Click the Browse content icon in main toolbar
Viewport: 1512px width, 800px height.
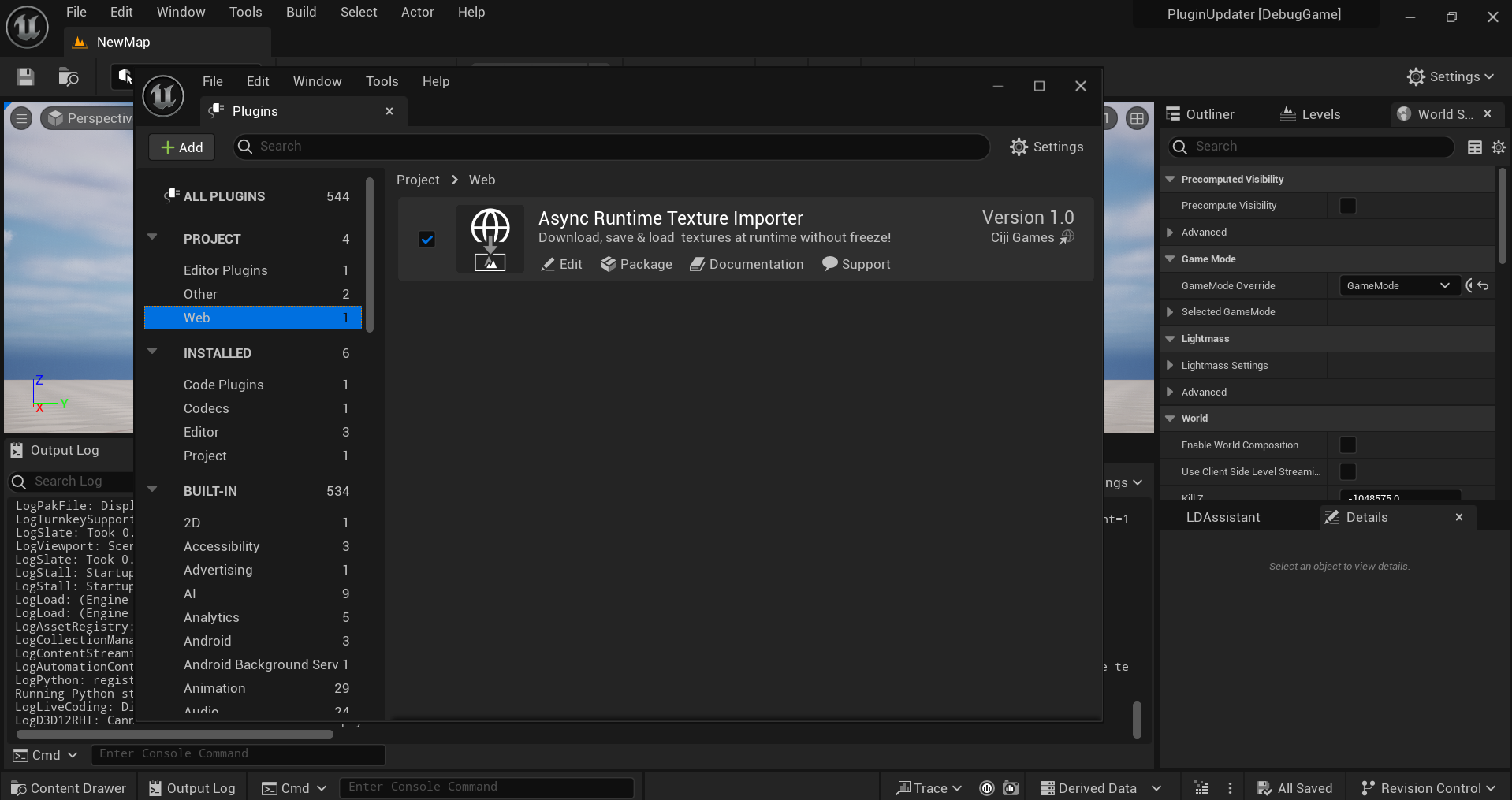(69, 76)
